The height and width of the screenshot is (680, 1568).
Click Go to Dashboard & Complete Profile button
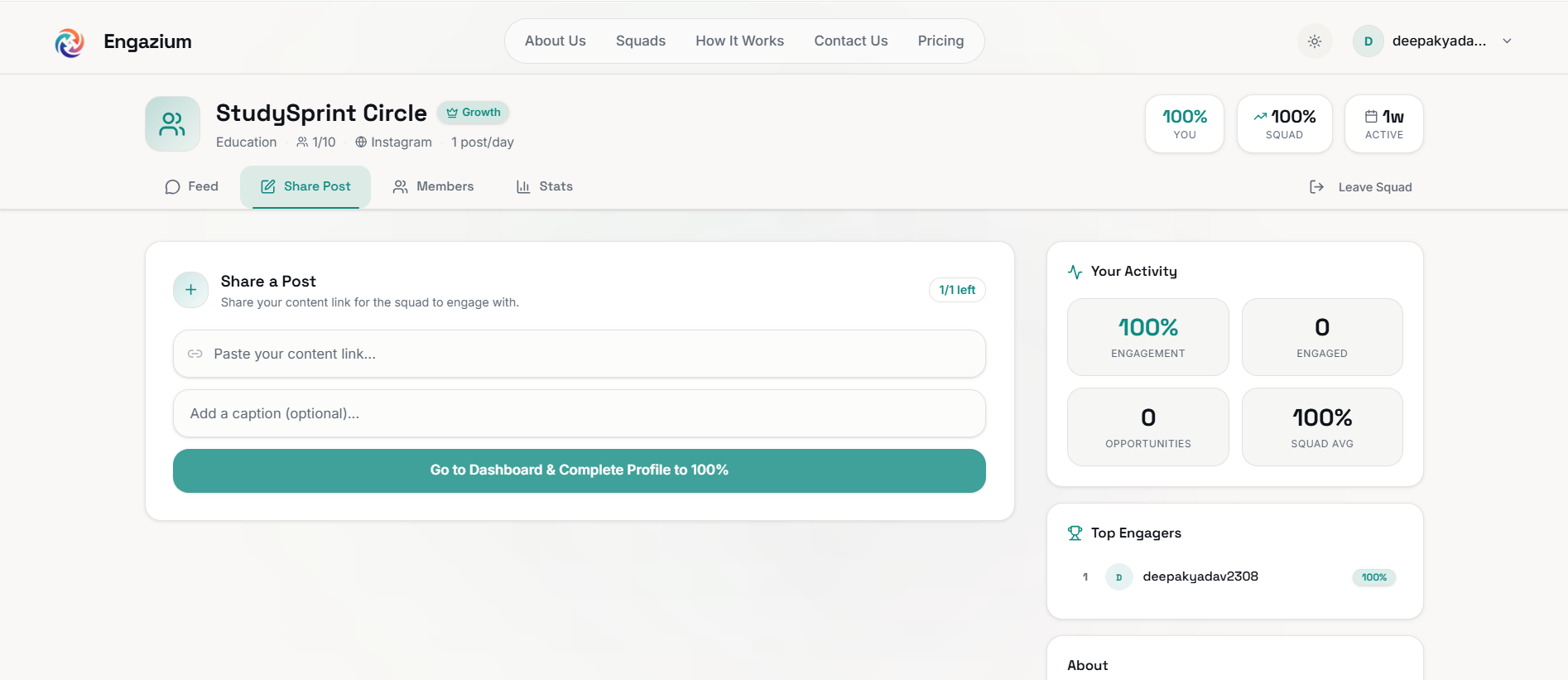tap(580, 470)
